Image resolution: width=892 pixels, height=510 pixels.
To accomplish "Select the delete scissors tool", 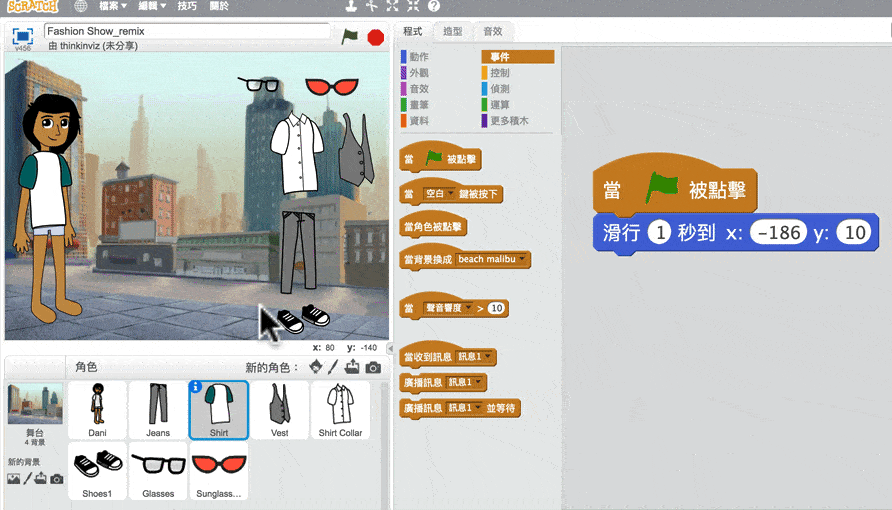I will click(371, 6).
